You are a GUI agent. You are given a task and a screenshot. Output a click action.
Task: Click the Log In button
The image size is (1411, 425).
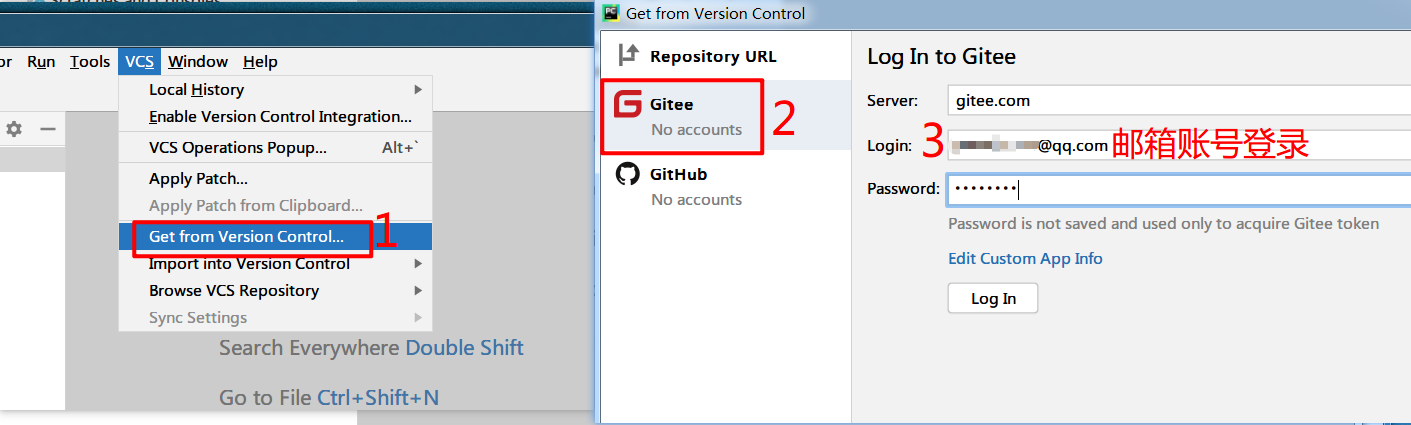(x=993, y=299)
